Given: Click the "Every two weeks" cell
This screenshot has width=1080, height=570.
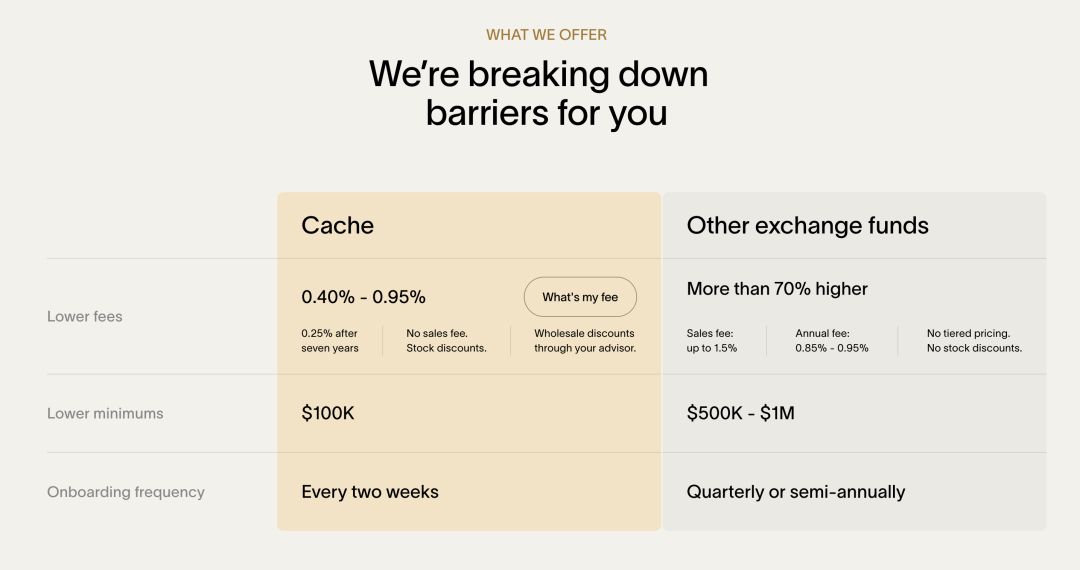Looking at the screenshot, I should (x=370, y=492).
